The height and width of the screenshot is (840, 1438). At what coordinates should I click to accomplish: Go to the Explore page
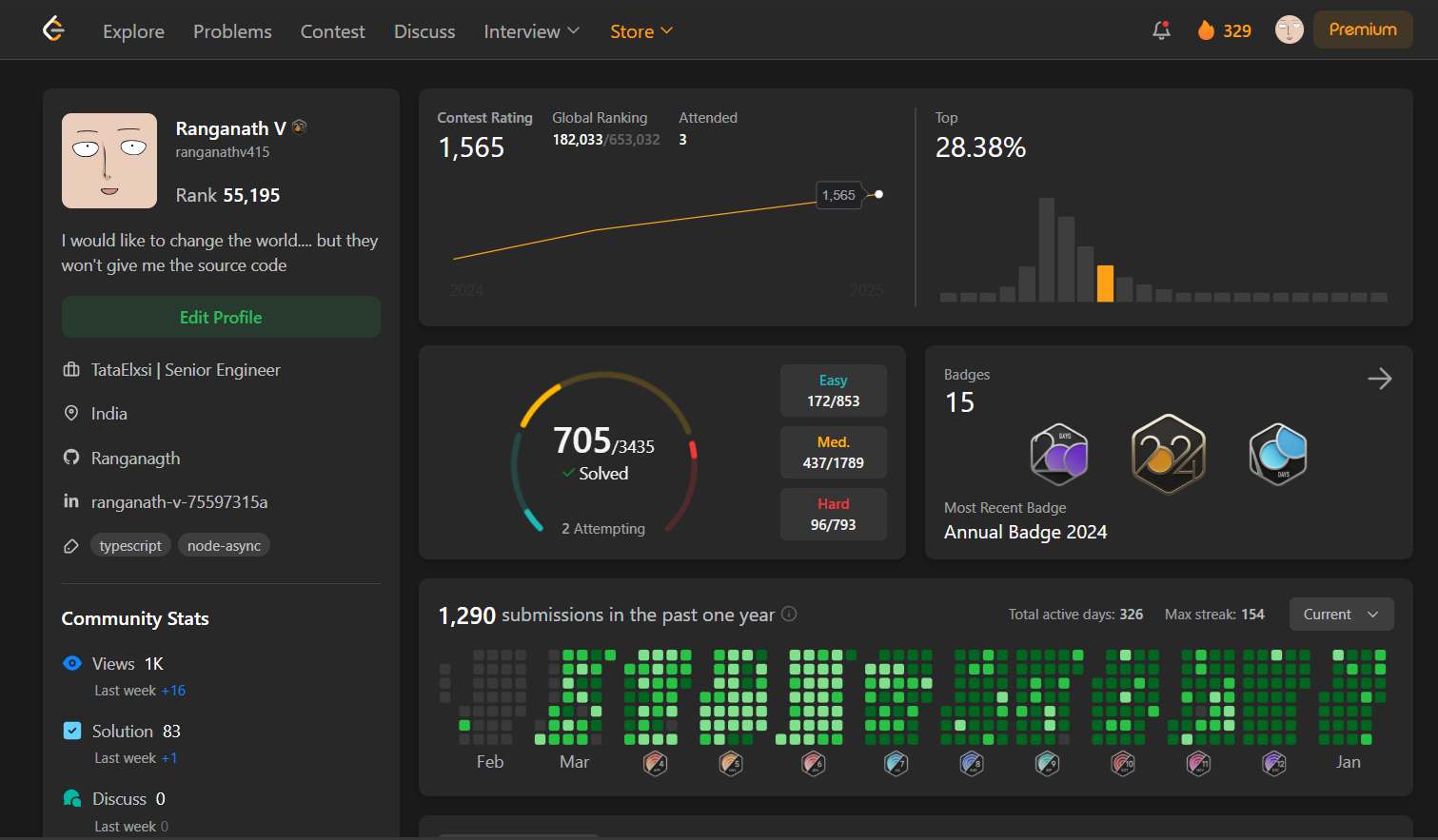coord(133,31)
